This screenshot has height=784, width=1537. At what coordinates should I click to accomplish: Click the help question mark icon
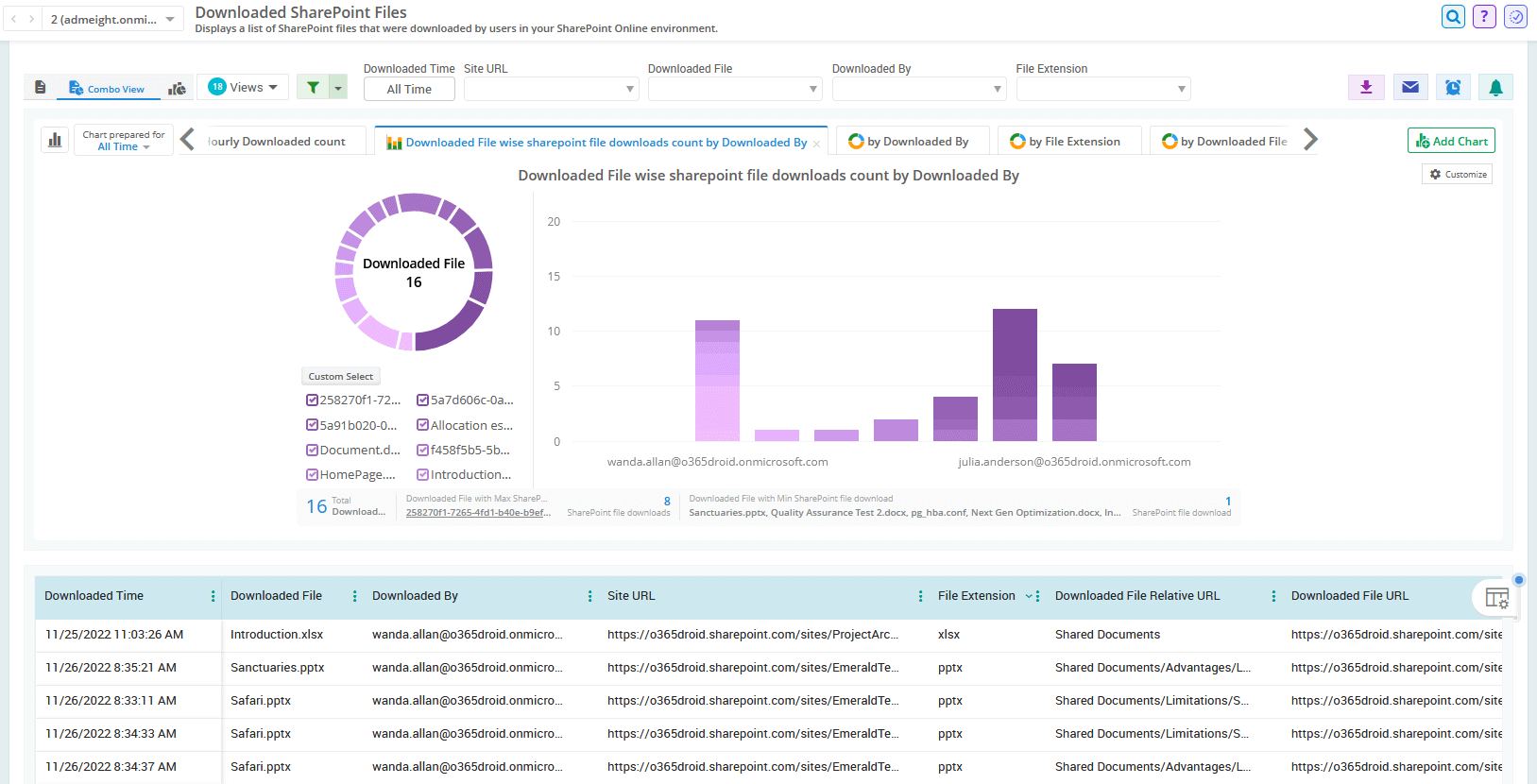pyautogui.click(x=1484, y=16)
